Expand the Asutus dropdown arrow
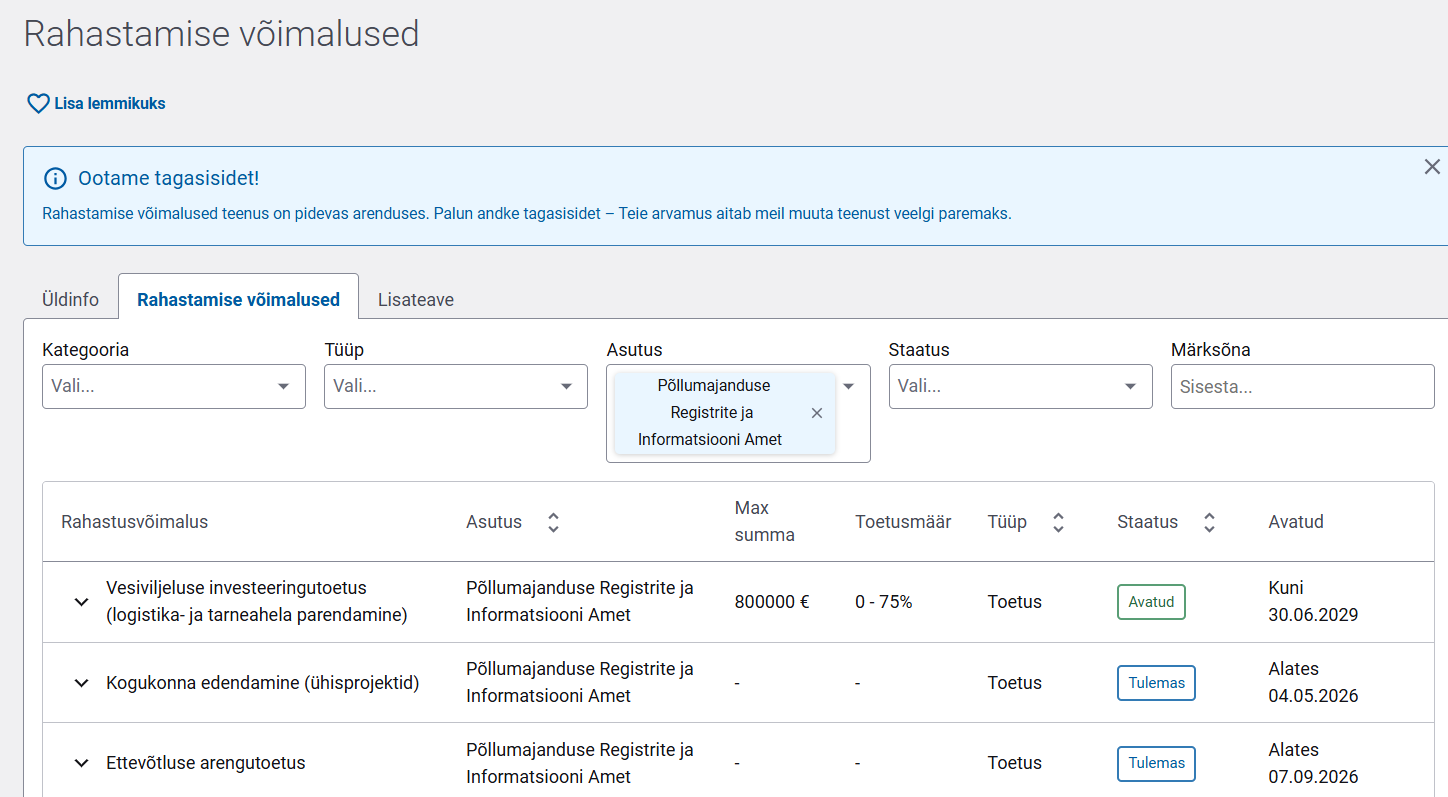Viewport: 1448px width, 797px height. (849, 387)
